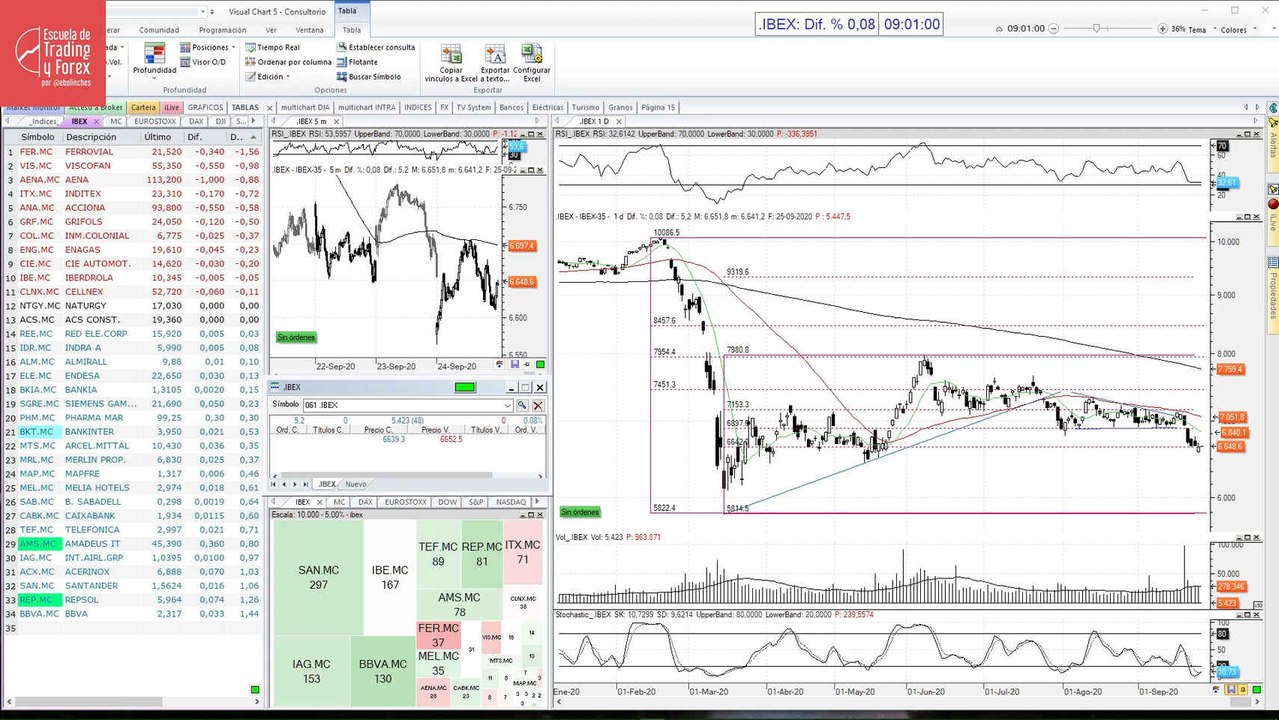Open the iLive tab
1279x720 pixels.
click(x=172, y=107)
